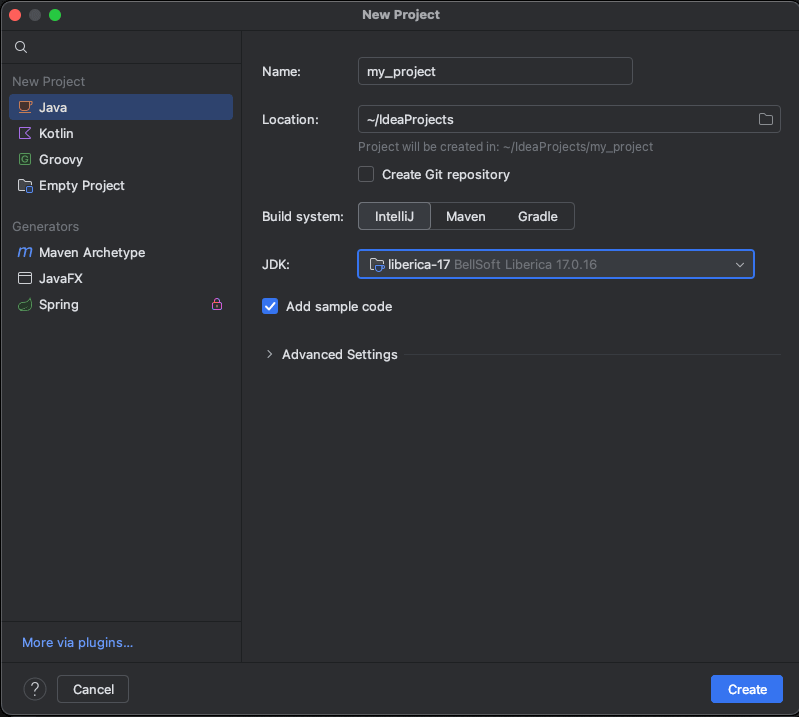This screenshot has width=799, height=717.
Task: Open the JDK dropdown arrow
Action: point(739,264)
